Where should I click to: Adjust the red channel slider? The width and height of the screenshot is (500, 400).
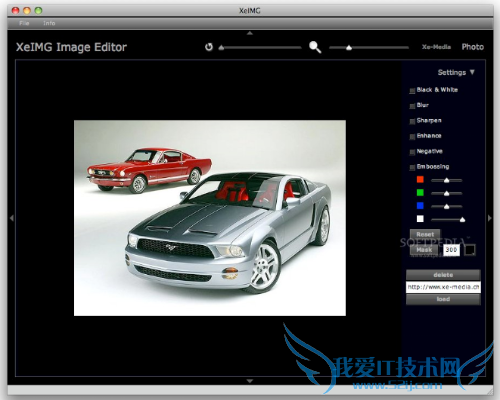tap(447, 180)
